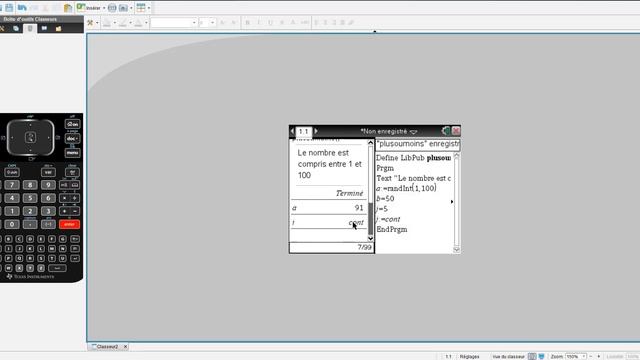Click the 'Terminé' result text
The width and height of the screenshot is (640, 360).
[349, 193]
